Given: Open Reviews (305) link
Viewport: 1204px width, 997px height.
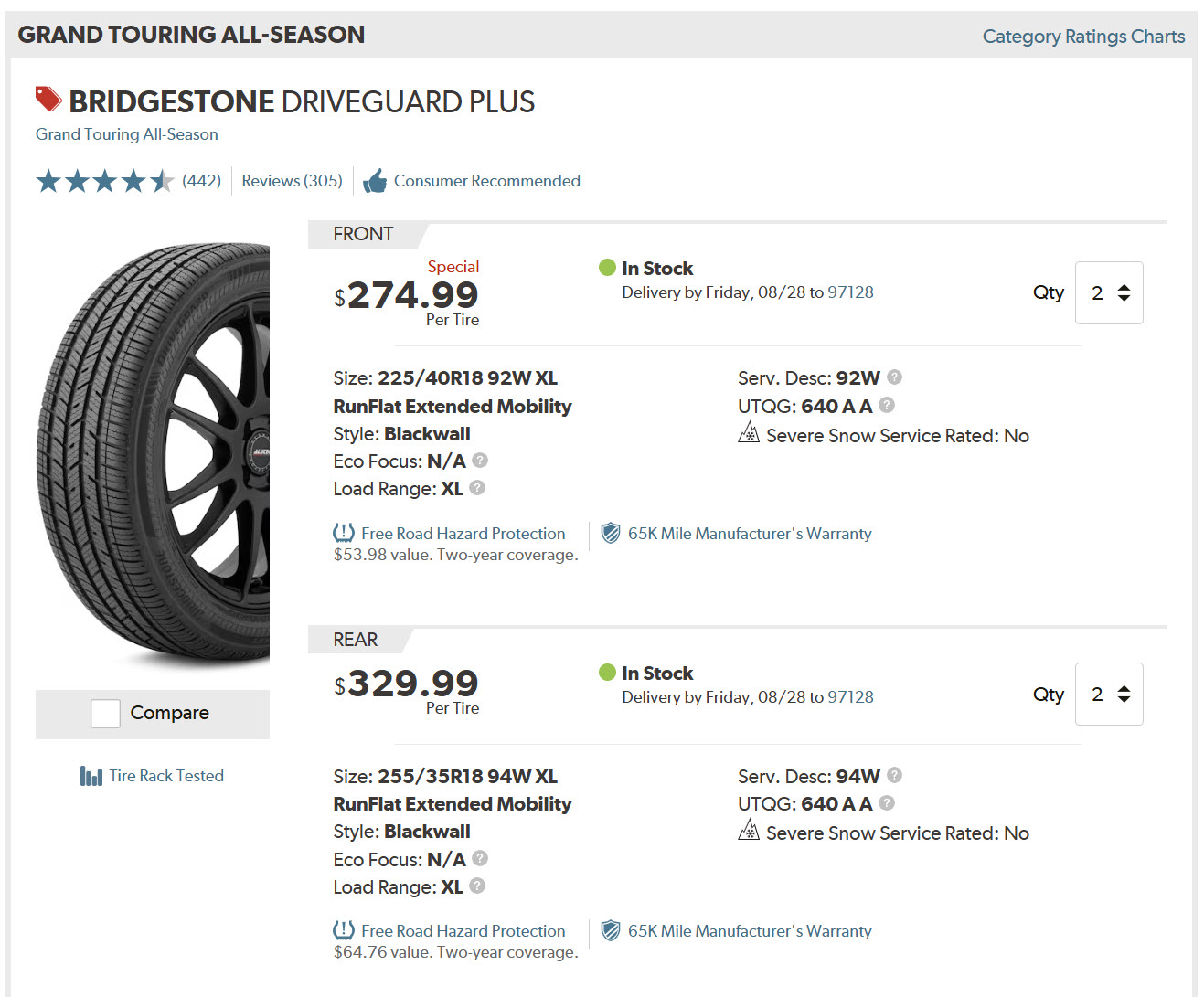Looking at the screenshot, I should 292,181.
